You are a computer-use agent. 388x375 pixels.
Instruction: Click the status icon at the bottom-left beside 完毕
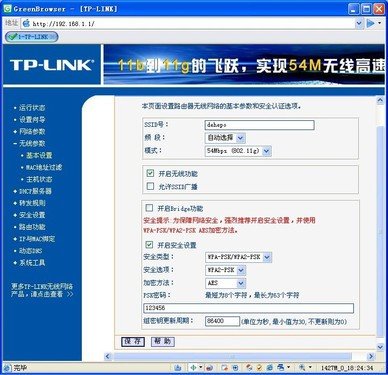(7, 368)
